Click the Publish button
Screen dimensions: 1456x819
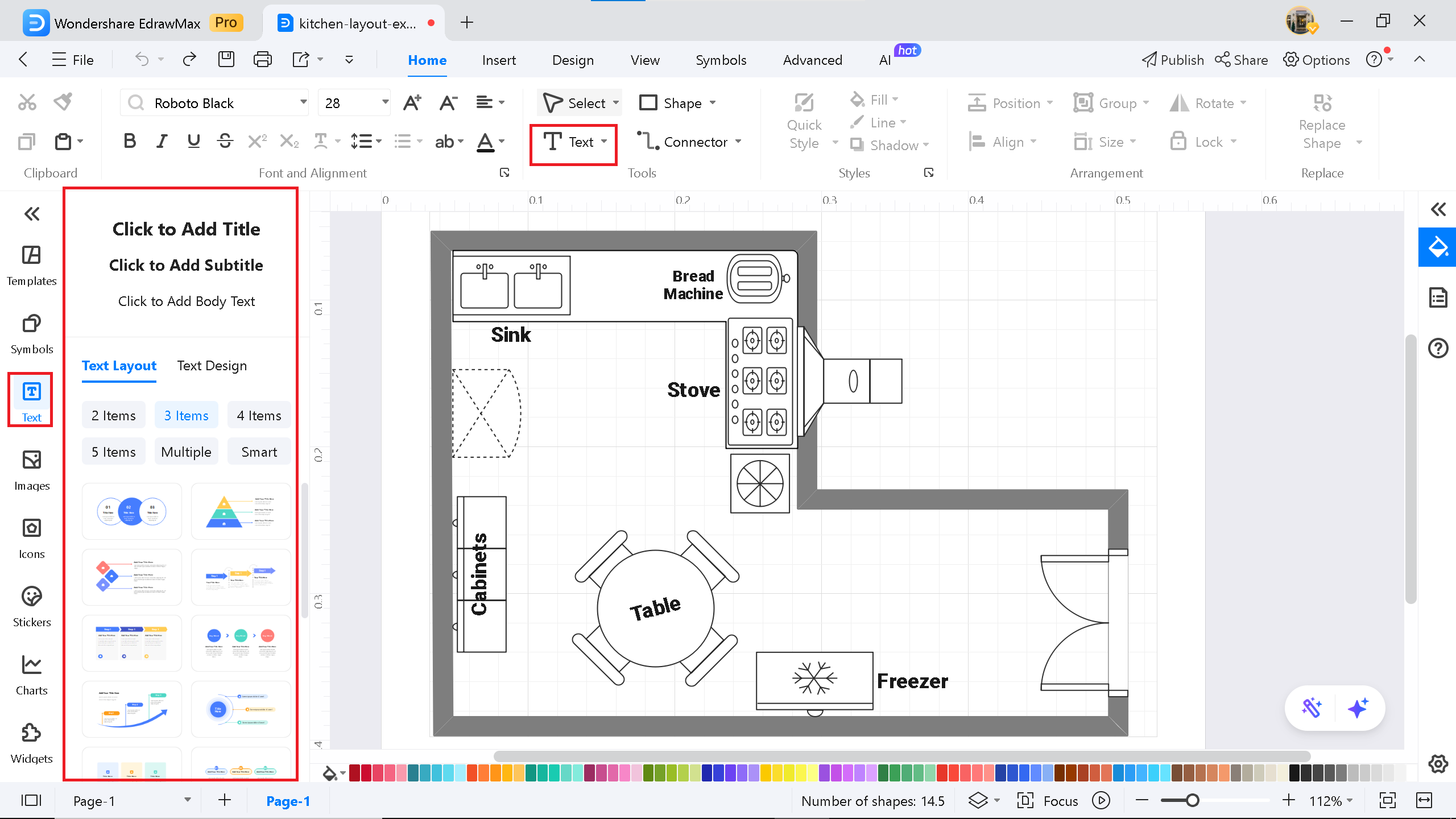pyautogui.click(x=1173, y=60)
